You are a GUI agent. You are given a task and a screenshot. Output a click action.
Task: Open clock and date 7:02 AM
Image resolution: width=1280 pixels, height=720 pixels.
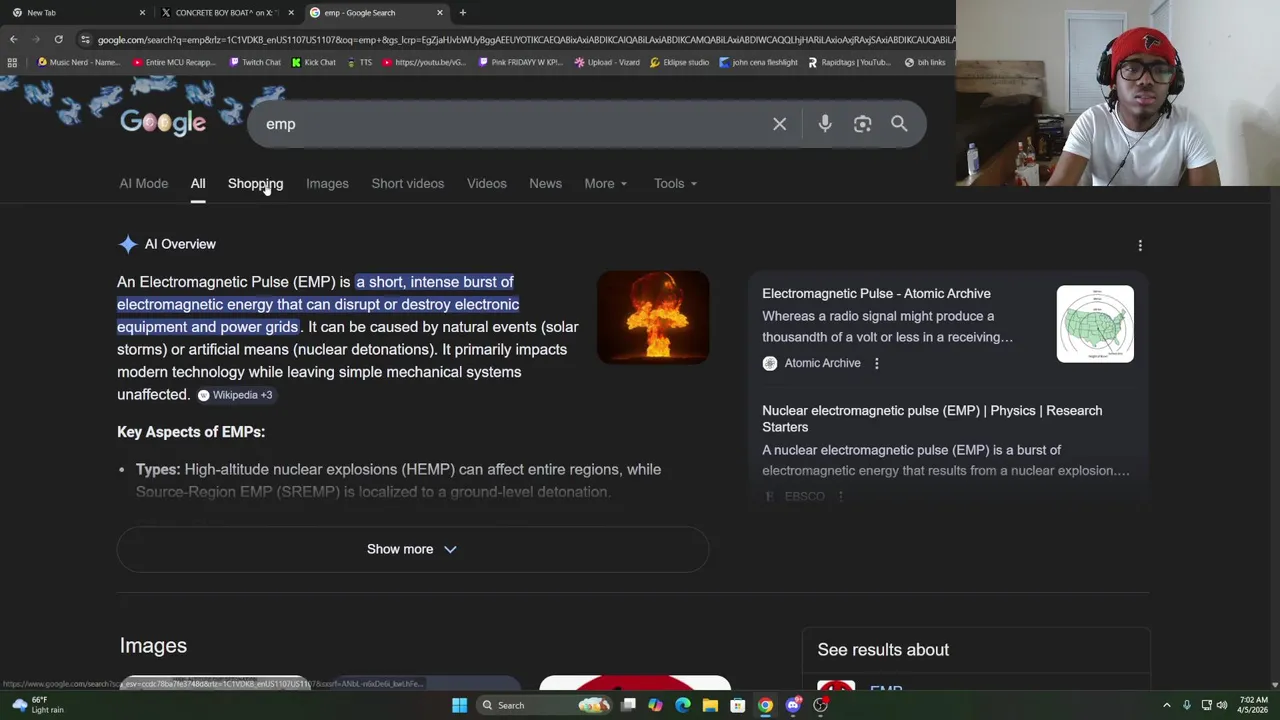1253,705
